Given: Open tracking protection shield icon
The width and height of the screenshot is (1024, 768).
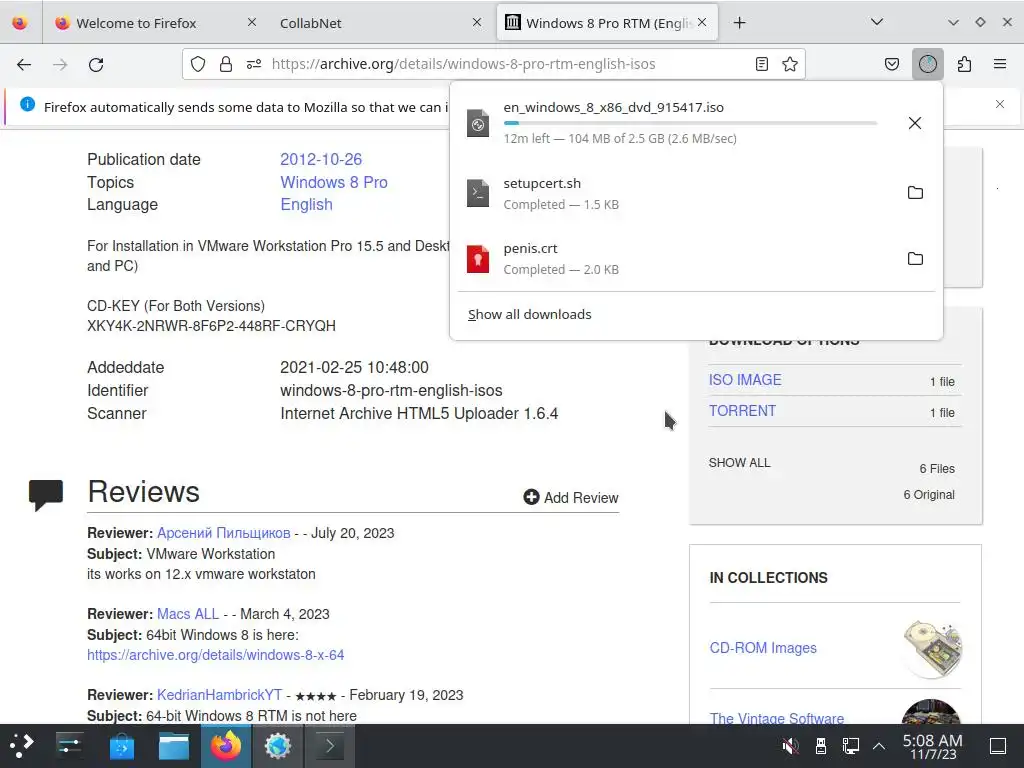Looking at the screenshot, I should pos(198,64).
